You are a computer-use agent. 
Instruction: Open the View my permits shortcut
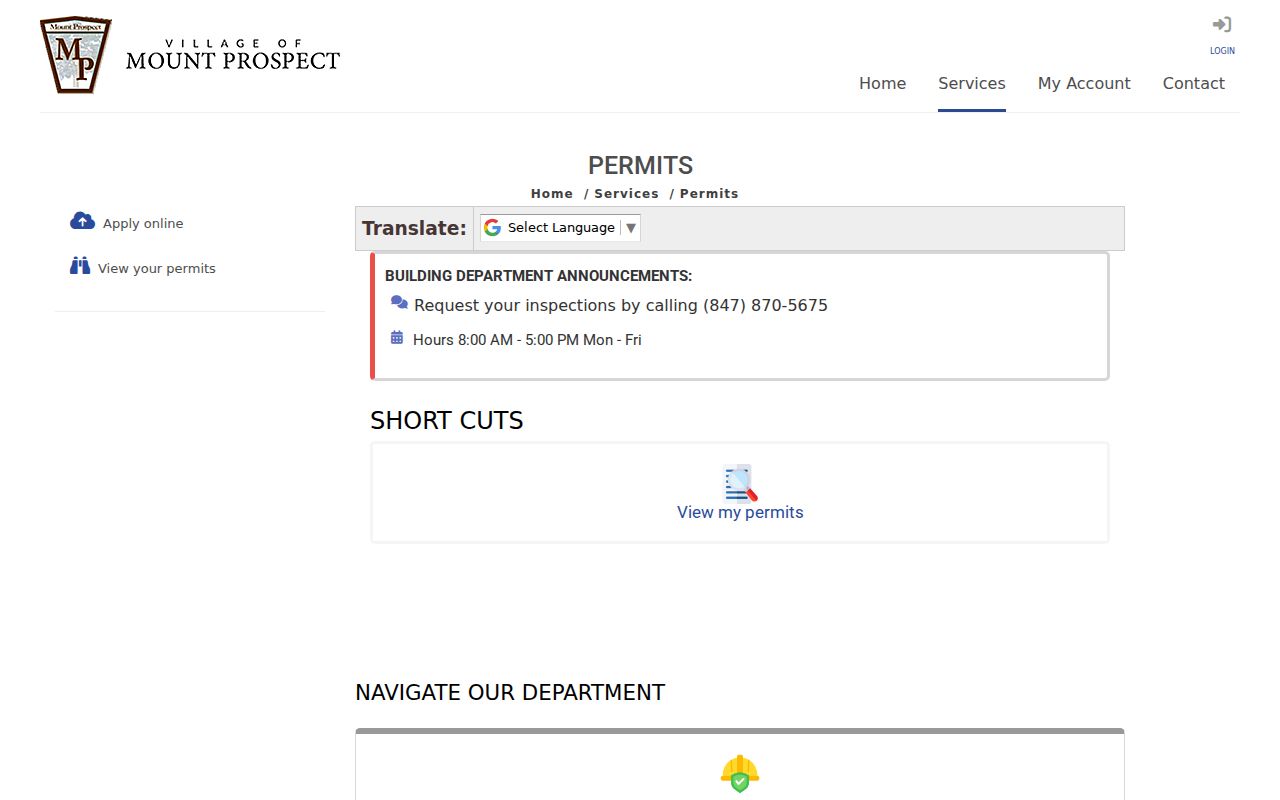click(x=740, y=513)
